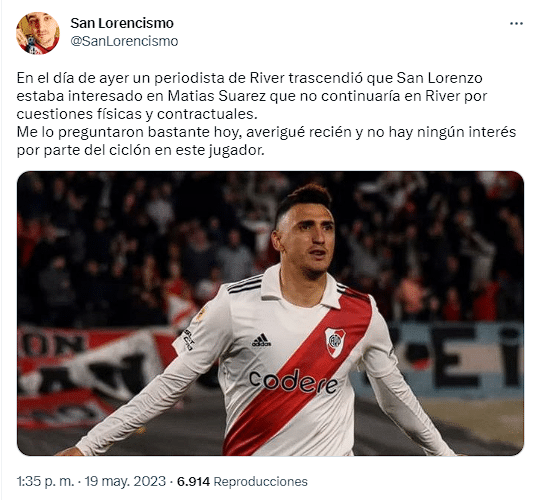Open the three-dot more options menu
The height and width of the screenshot is (500, 540).
pos(516,23)
